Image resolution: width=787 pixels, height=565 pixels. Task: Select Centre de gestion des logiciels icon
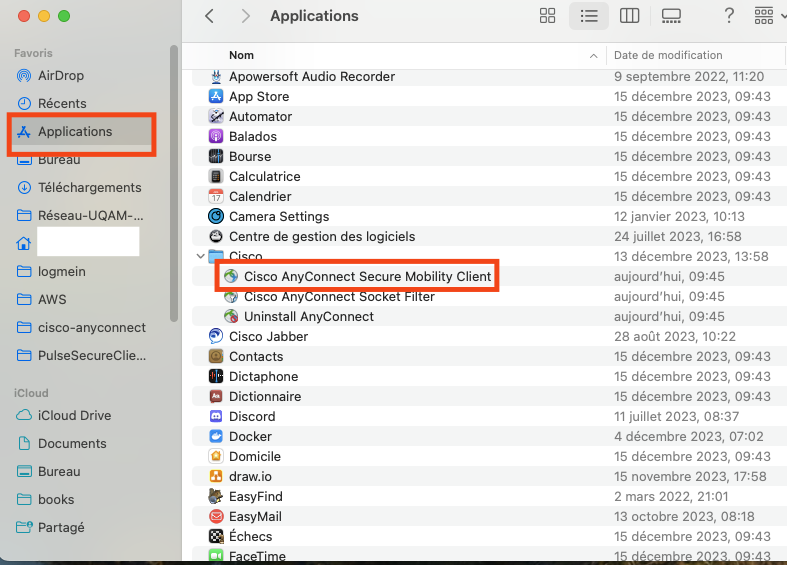(216, 236)
